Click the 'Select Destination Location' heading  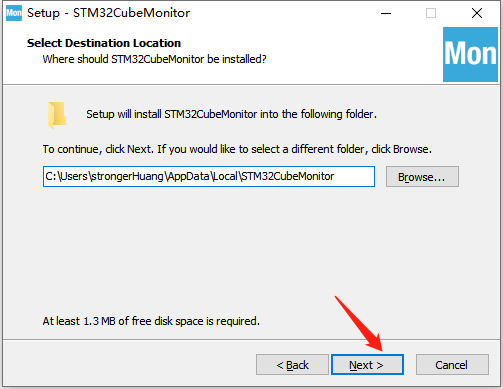click(x=104, y=43)
